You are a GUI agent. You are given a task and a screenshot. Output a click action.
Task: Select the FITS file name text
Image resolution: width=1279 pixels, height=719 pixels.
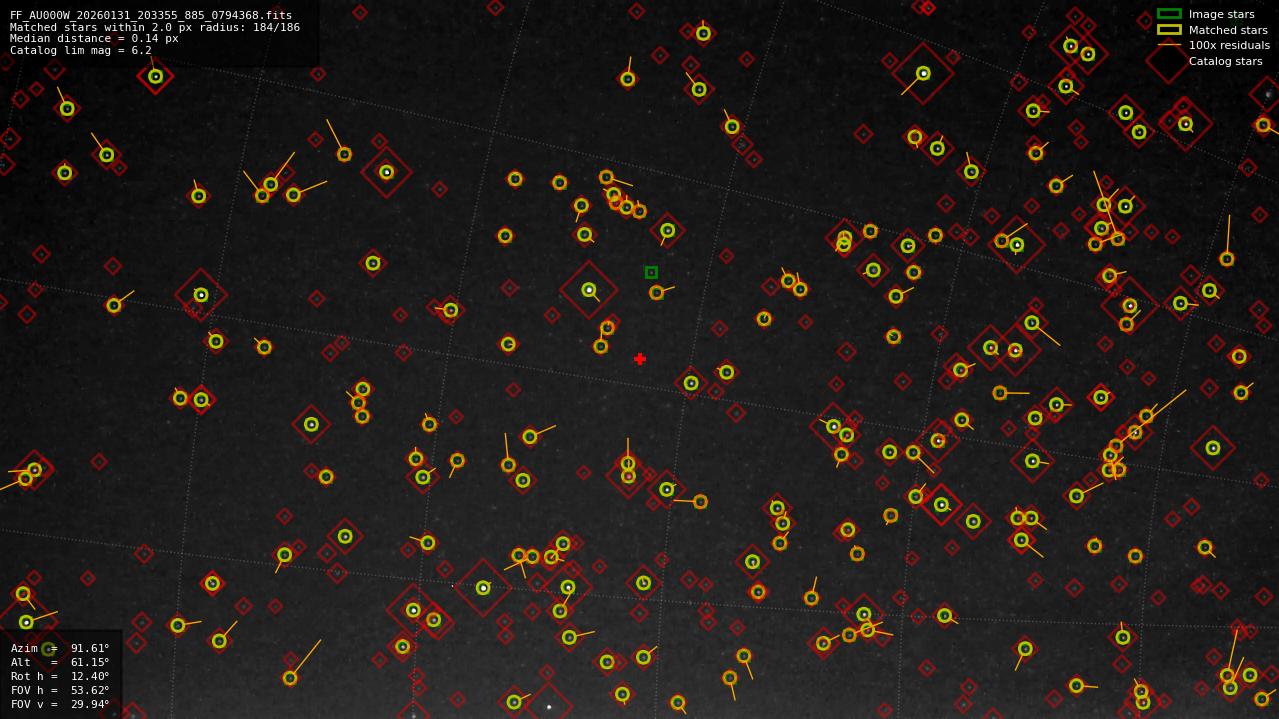point(151,15)
